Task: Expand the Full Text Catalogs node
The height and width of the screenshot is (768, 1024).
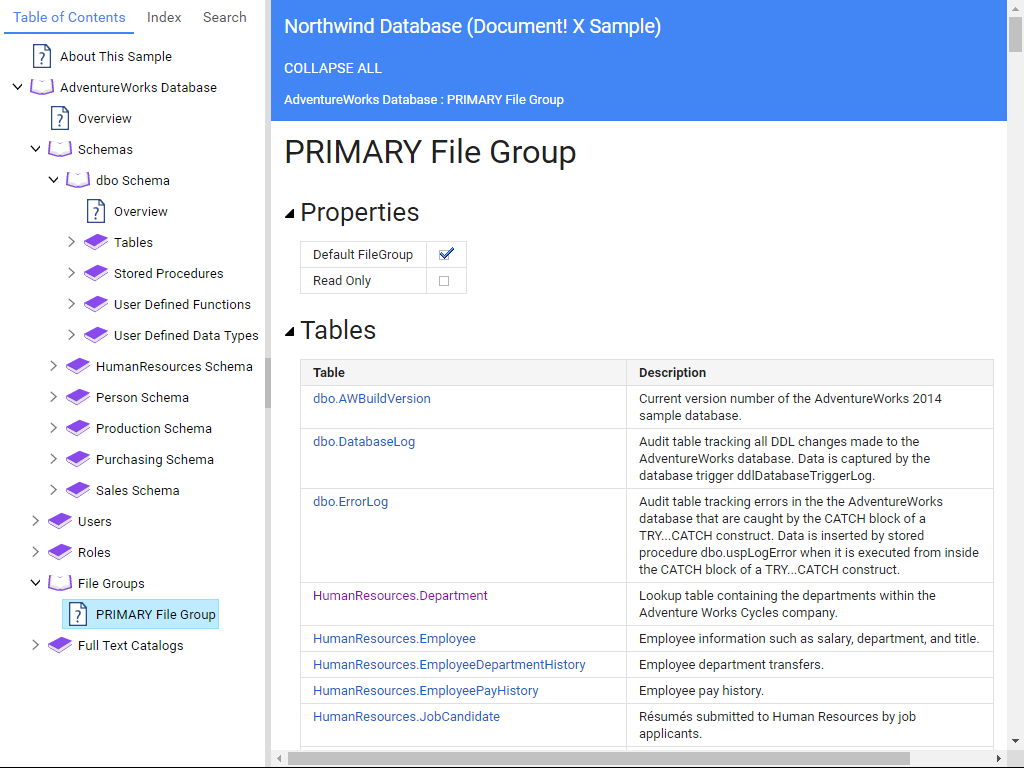Action: click(36, 645)
